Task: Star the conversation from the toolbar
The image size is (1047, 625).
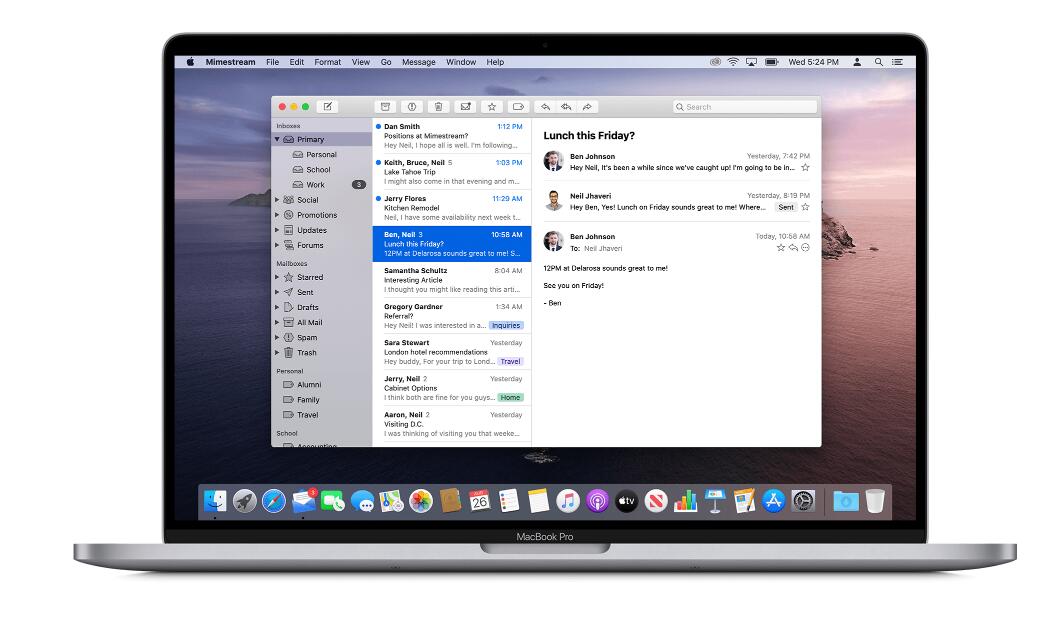Action: (491, 107)
